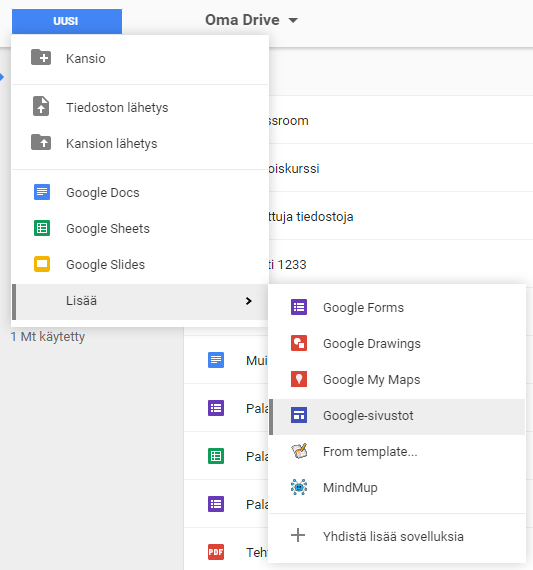Click the From template pencil icon
This screenshot has width=533, height=570.
click(299, 451)
